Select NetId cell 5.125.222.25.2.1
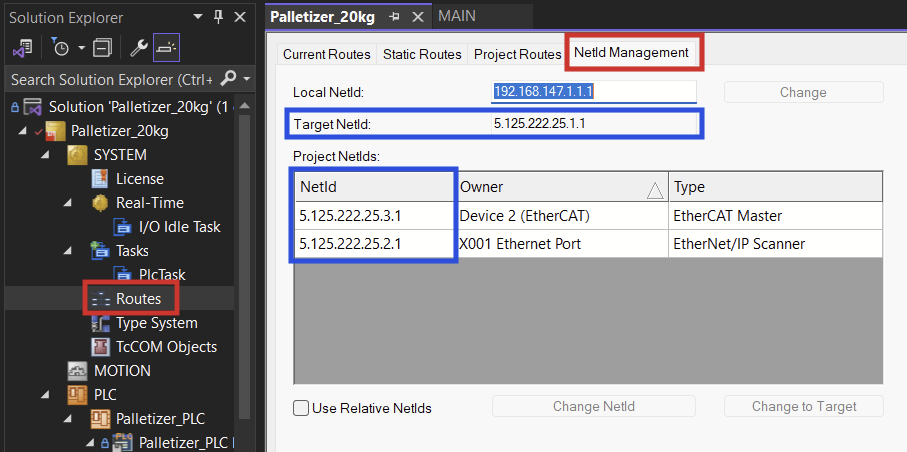 tap(375, 244)
